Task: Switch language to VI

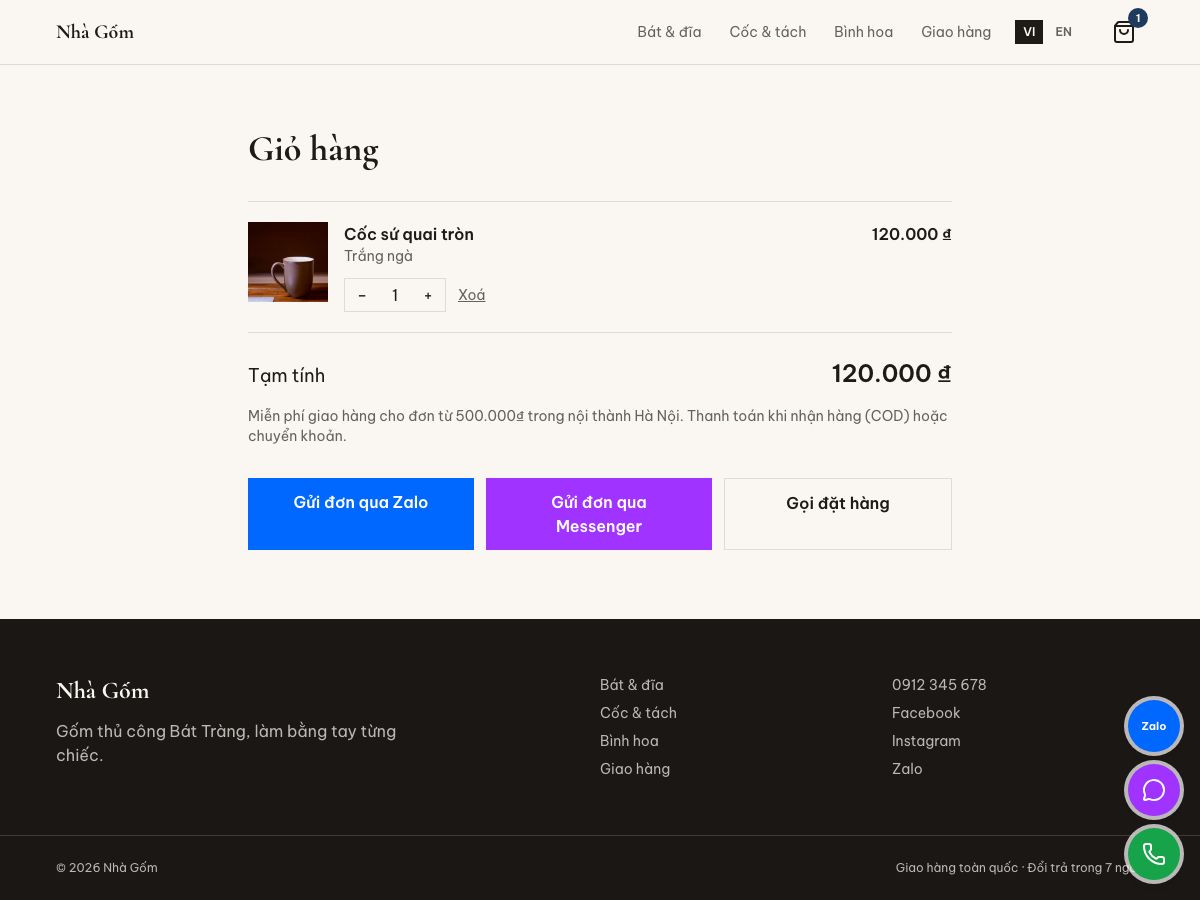Action: click(x=1029, y=32)
